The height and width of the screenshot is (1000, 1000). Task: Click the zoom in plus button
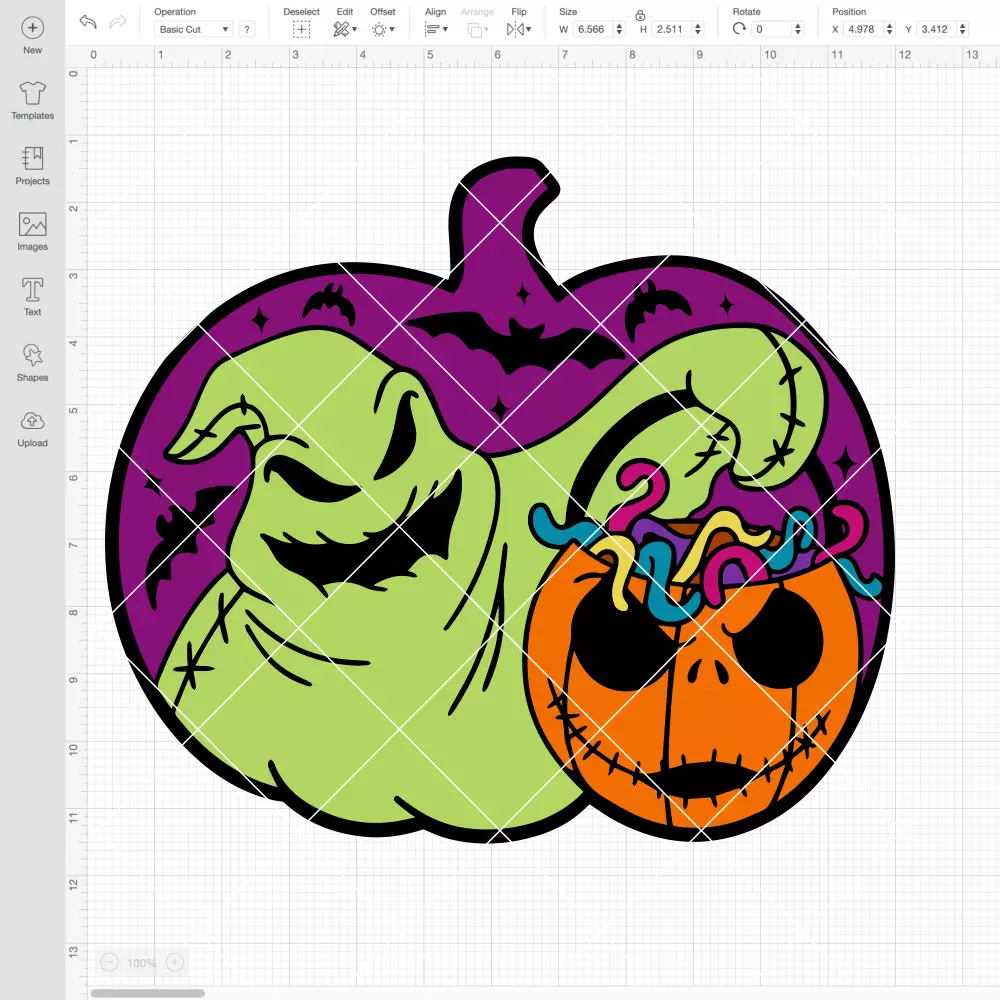point(175,962)
